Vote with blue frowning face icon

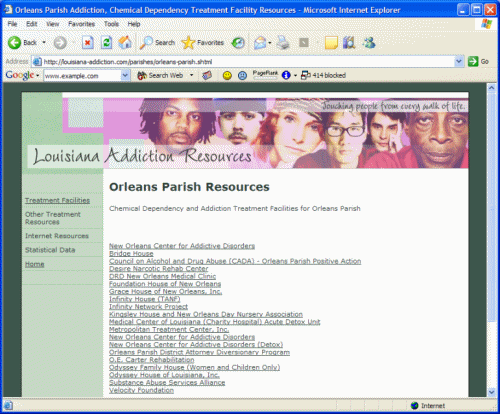(x=242, y=76)
